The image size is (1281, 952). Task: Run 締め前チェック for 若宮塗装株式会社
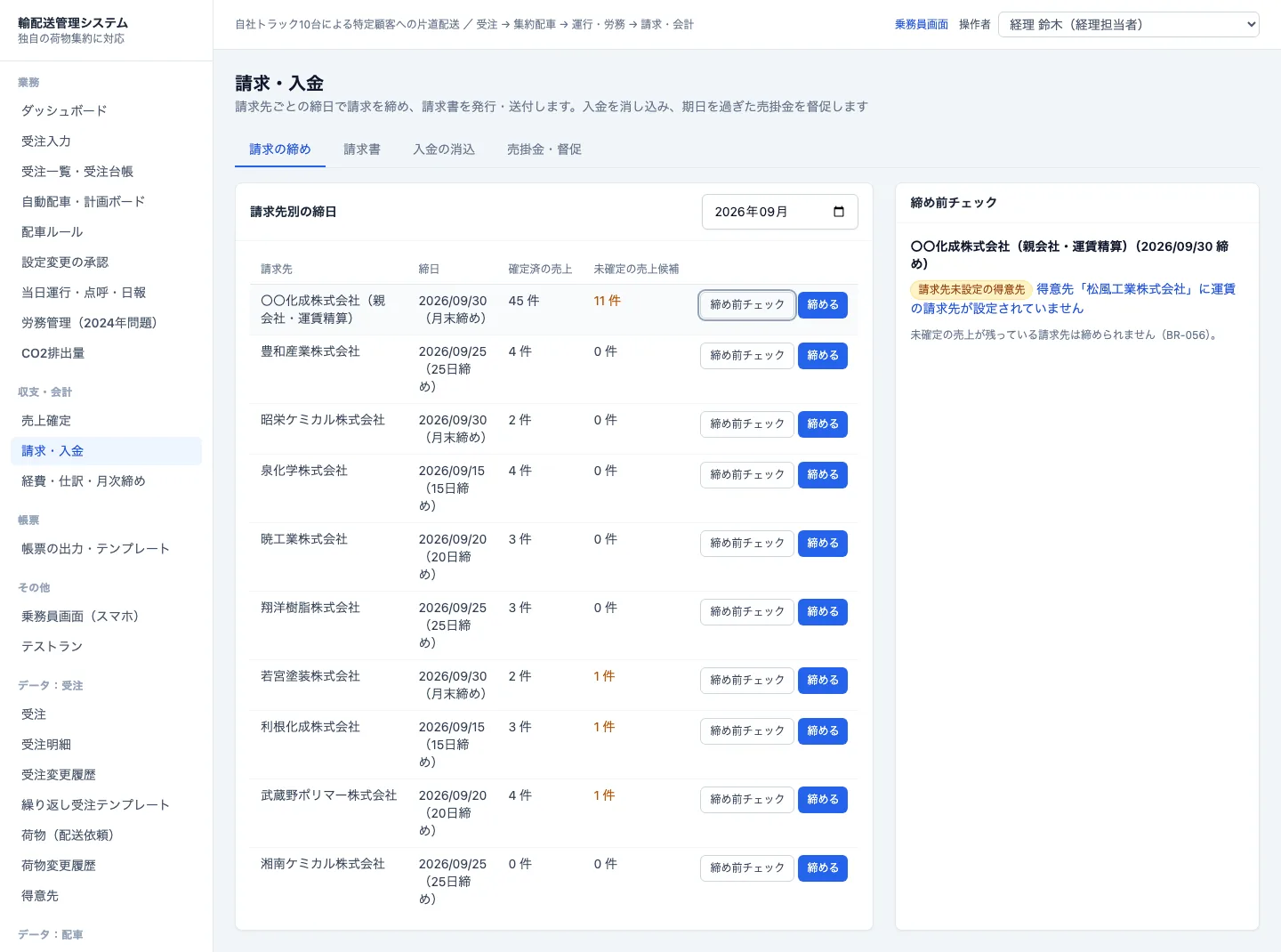[x=747, y=681]
